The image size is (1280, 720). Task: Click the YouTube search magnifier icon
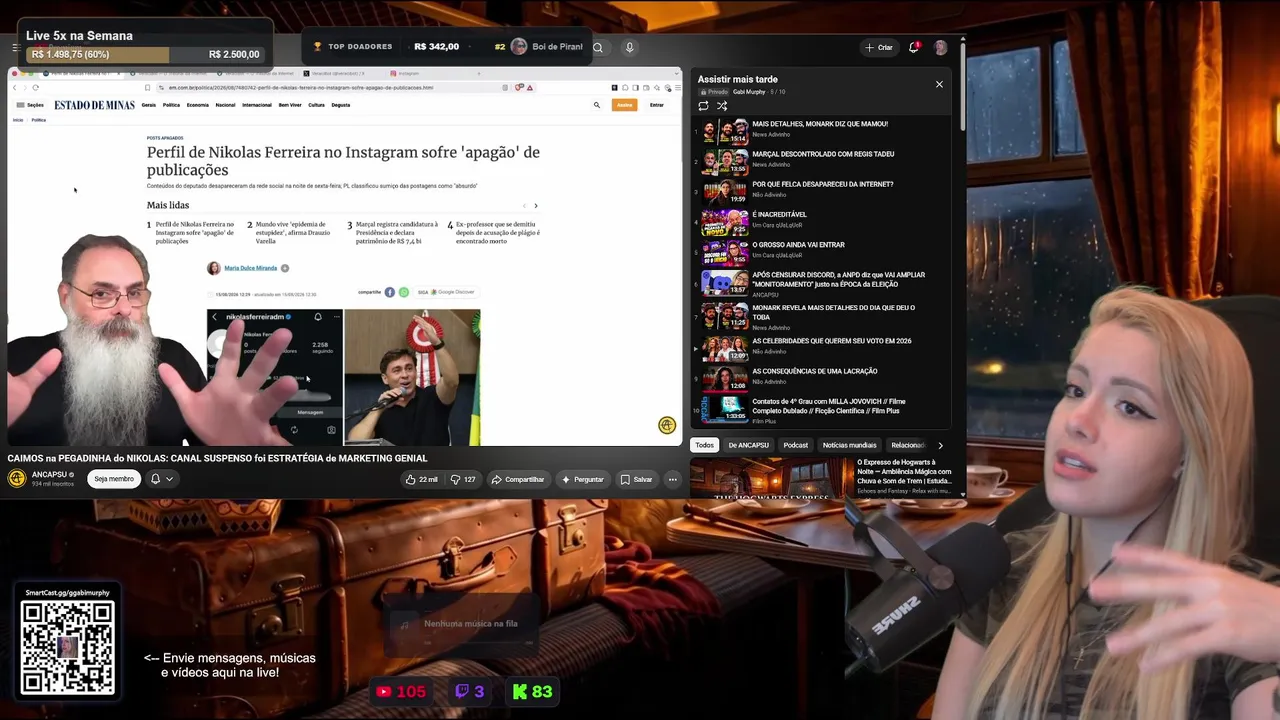597,47
